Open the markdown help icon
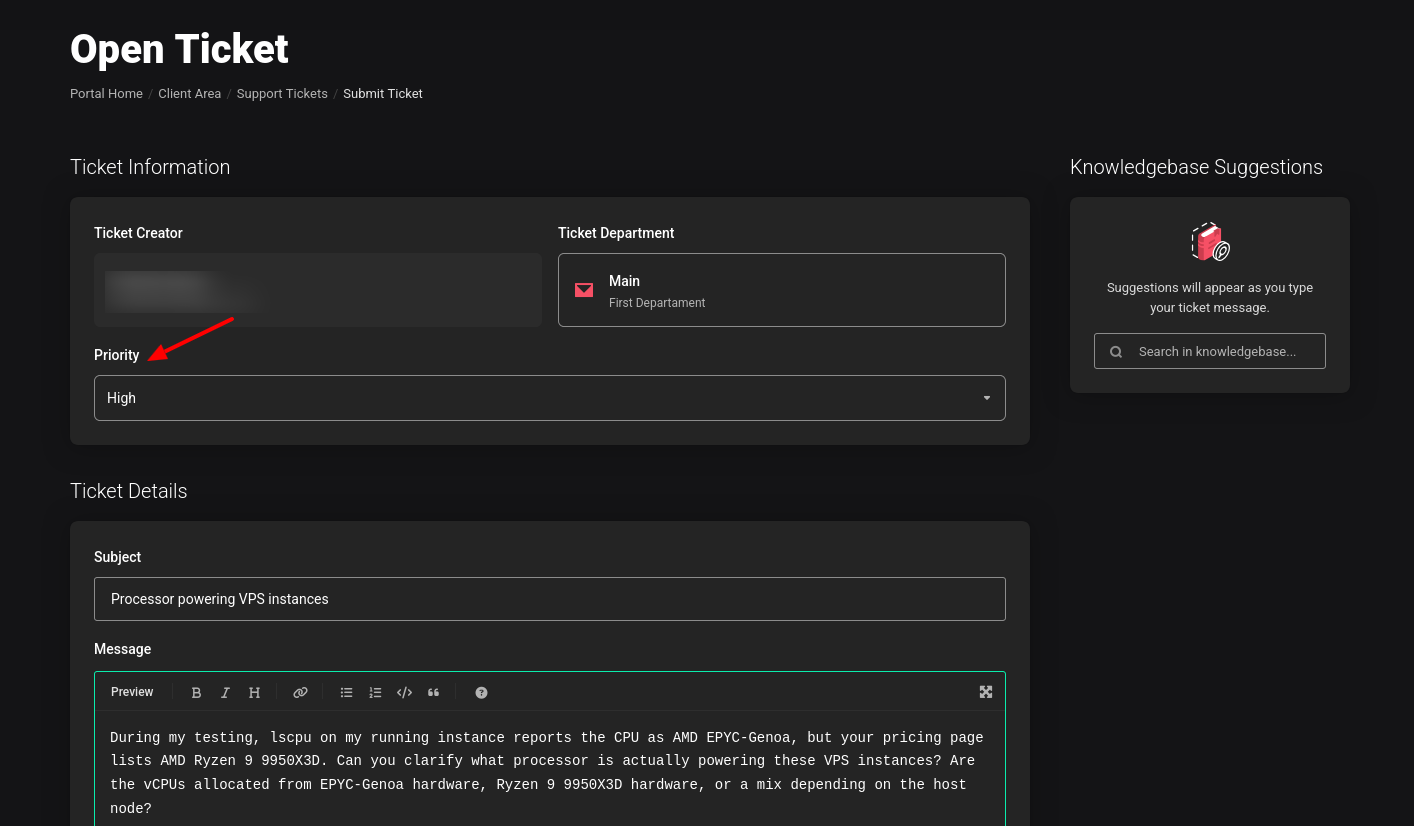This screenshot has height=826, width=1414. (481, 692)
